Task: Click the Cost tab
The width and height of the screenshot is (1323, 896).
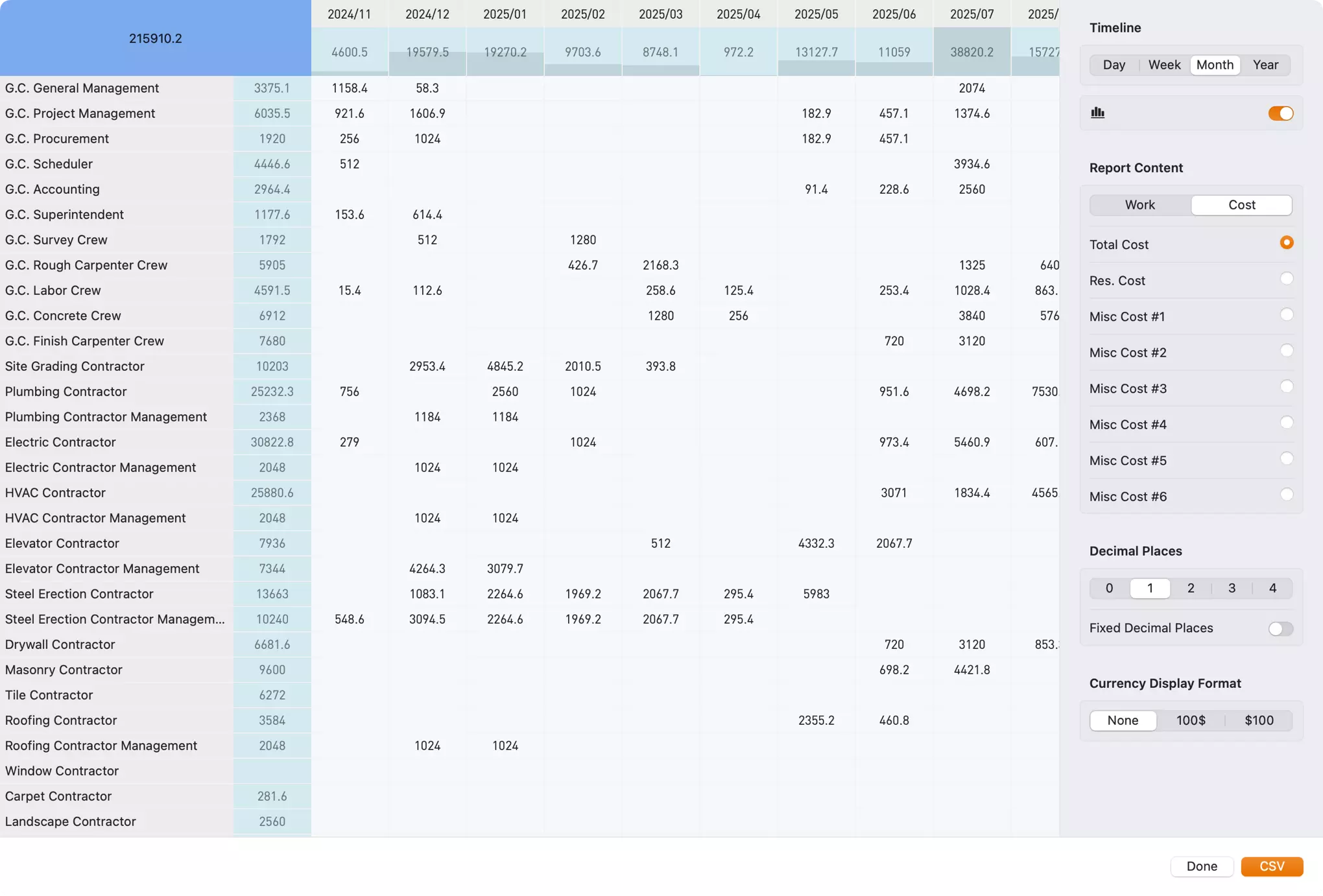Action: click(1241, 204)
